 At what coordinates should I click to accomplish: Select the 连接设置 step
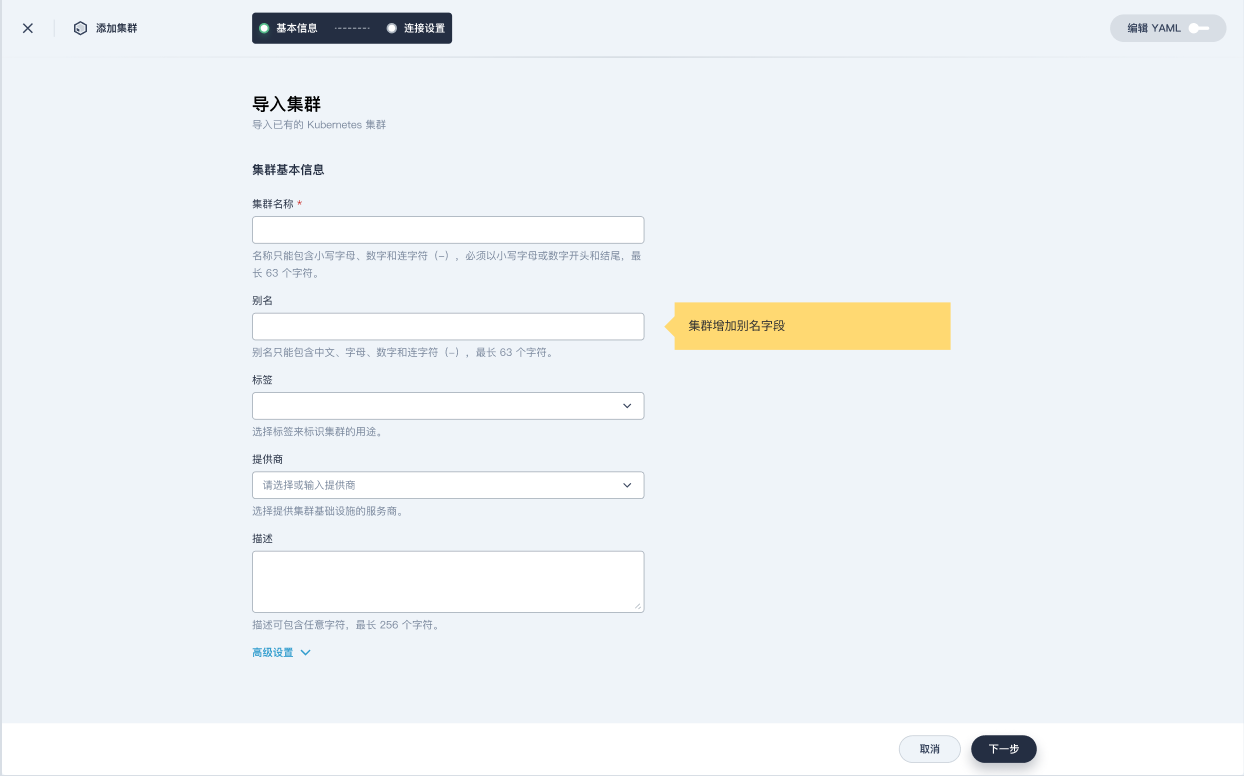click(416, 28)
